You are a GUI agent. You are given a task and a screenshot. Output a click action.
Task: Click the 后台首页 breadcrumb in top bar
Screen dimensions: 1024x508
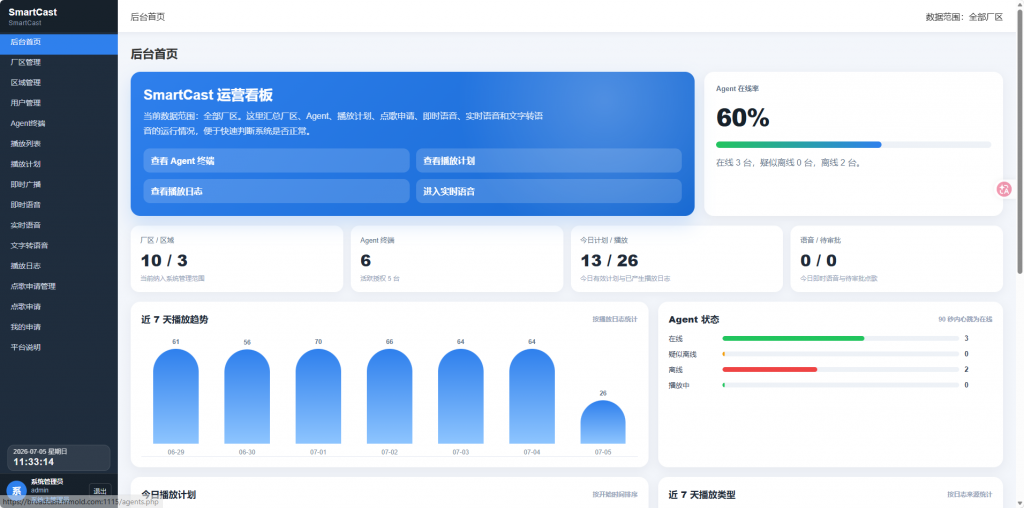coord(148,17)
